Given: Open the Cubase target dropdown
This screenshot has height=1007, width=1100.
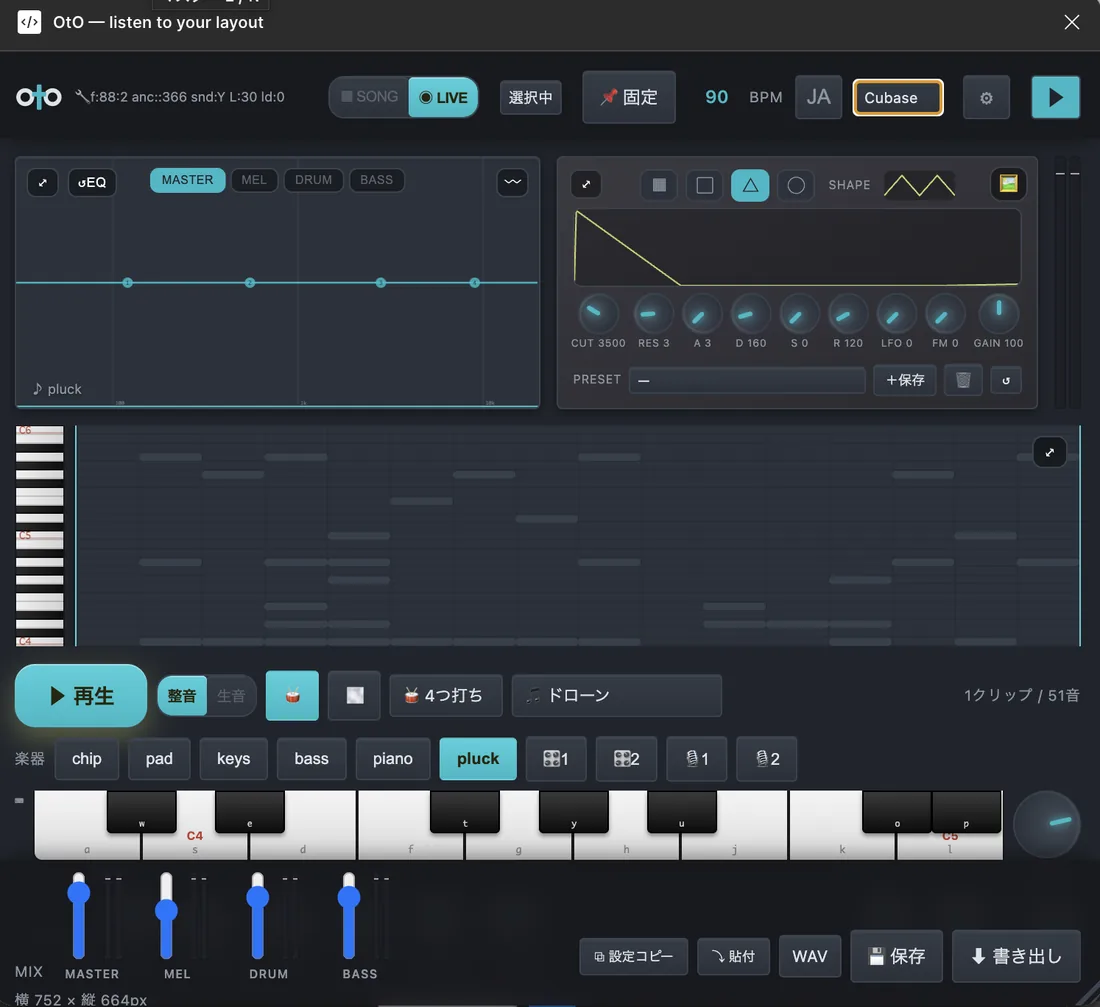Looking at the screenshot, I should coord(897,98).
